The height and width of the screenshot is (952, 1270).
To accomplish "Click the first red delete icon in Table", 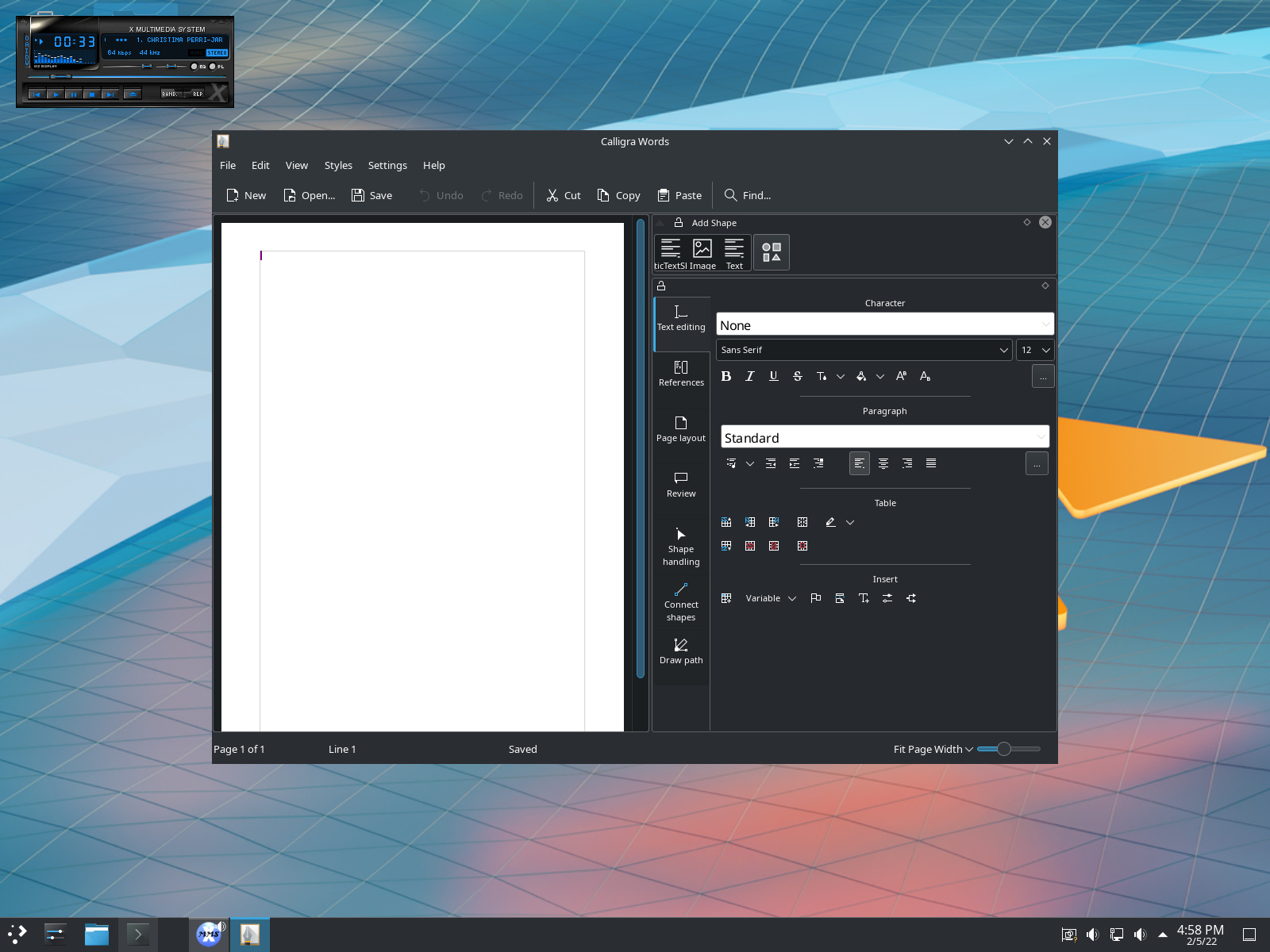I will [x=750, y=546].
